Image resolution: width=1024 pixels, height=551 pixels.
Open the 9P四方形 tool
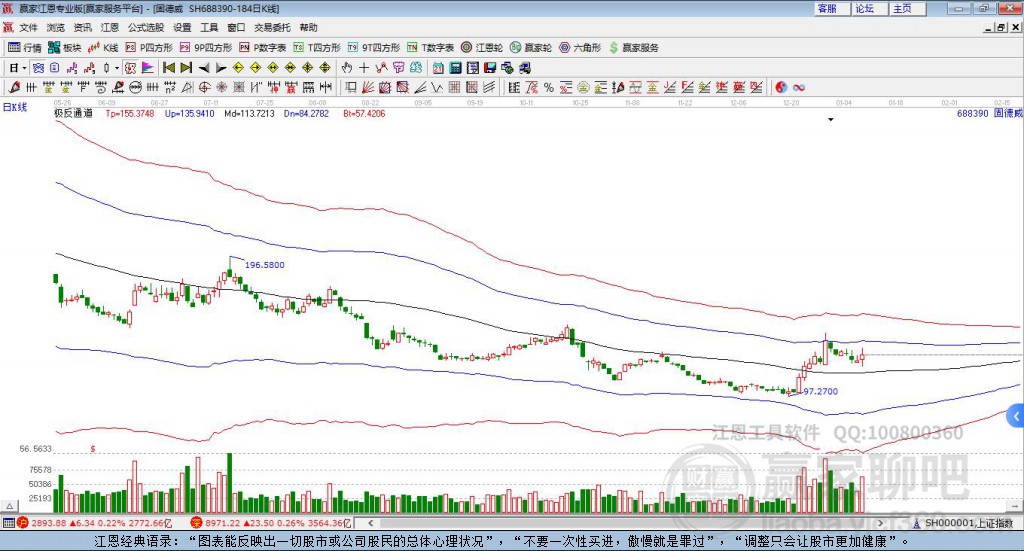tap(206, 48)
